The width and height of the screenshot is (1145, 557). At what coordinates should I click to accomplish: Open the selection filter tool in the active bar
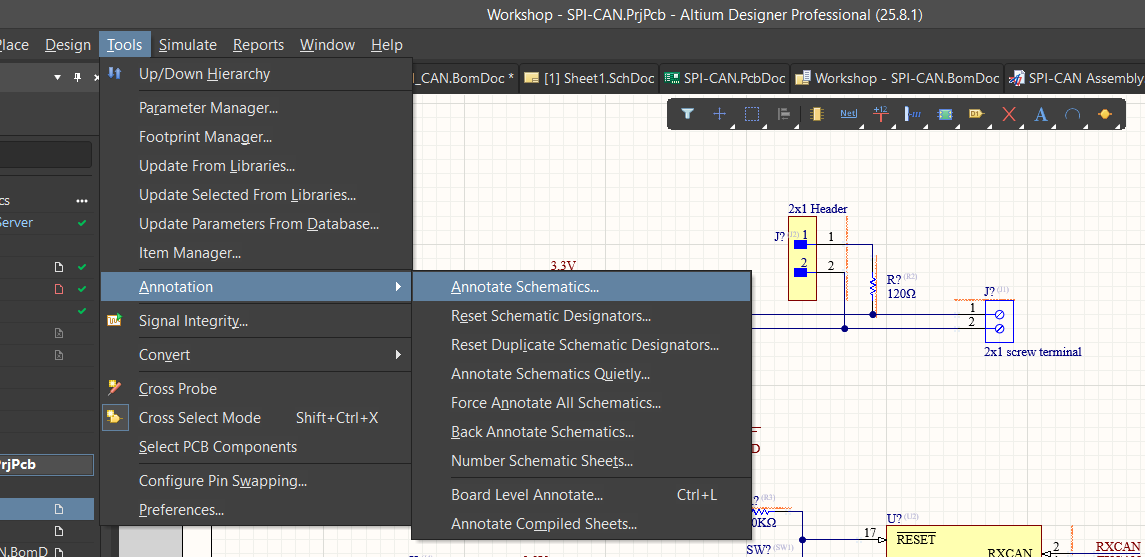pos(687,114)
